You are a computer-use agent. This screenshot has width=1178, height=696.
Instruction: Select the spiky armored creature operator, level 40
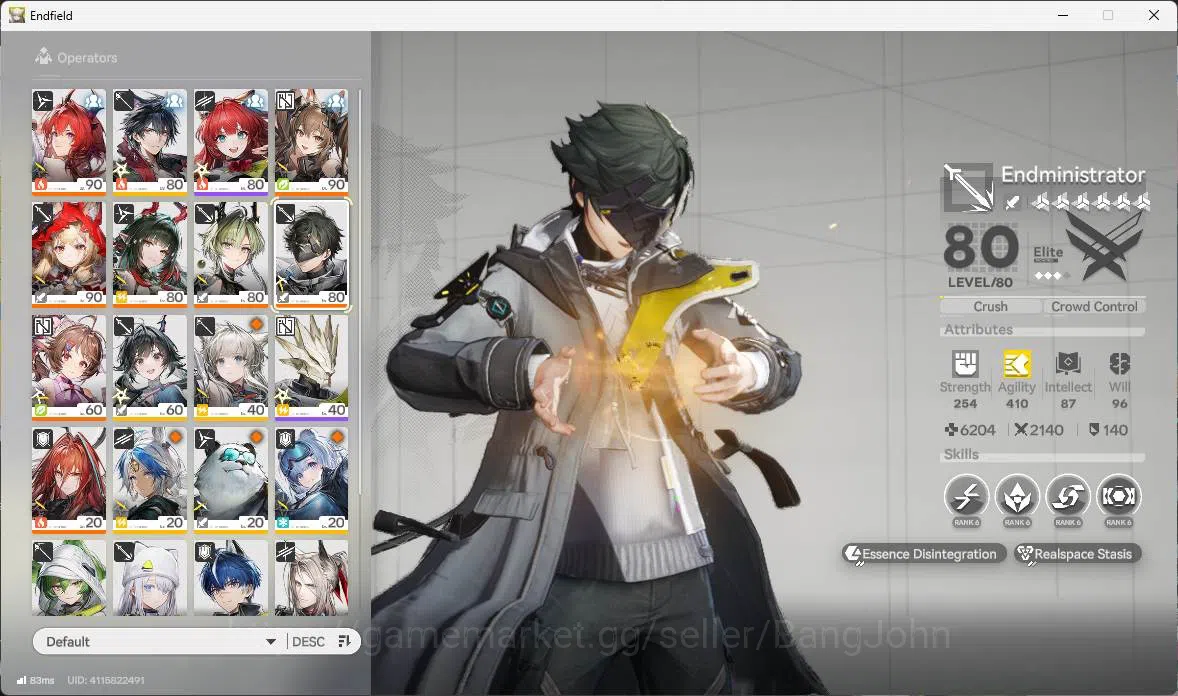click(x=311, y=368)
